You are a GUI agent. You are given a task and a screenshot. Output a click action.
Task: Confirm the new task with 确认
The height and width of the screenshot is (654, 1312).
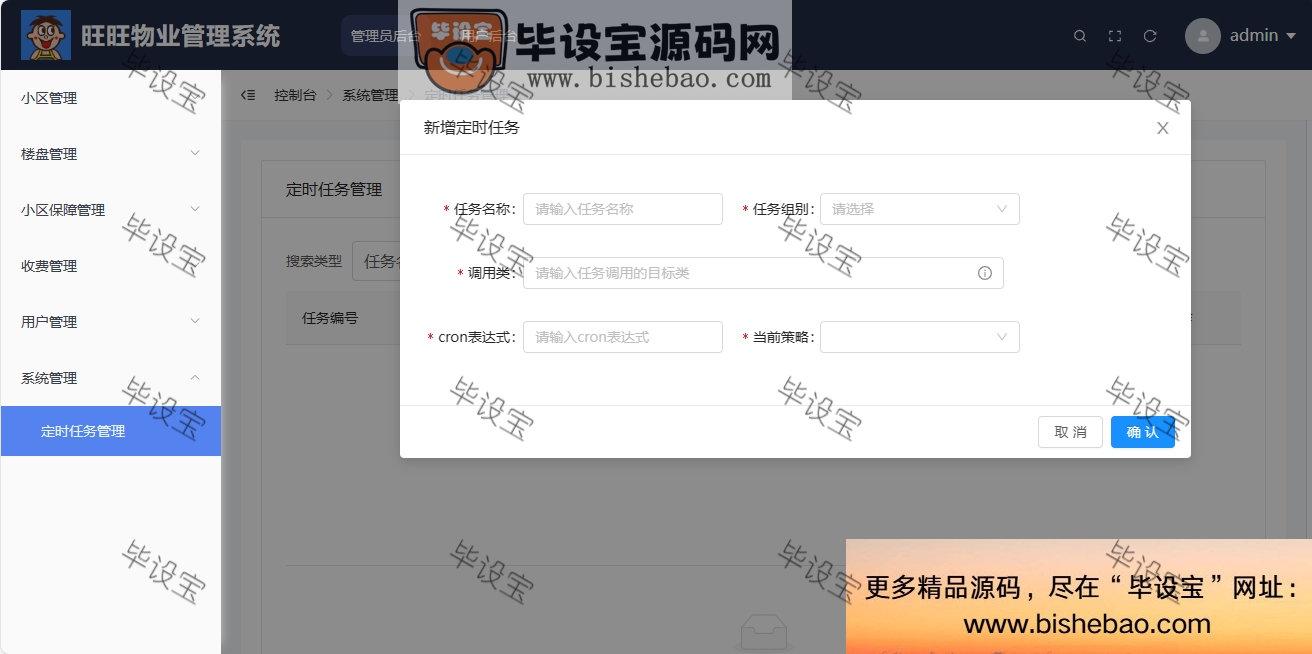(1143, 432)
